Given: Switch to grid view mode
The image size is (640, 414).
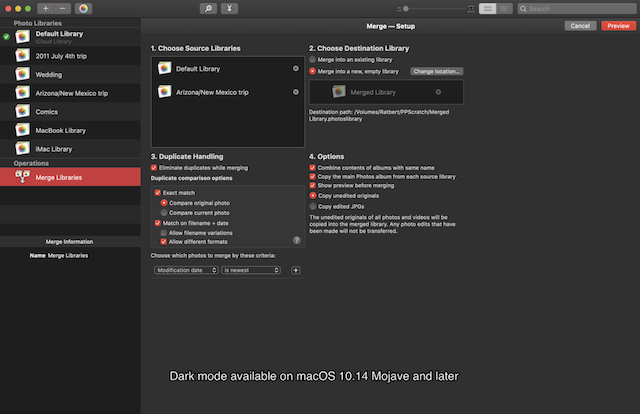Looking at the screenshot, I should click(x=487, y=8).
